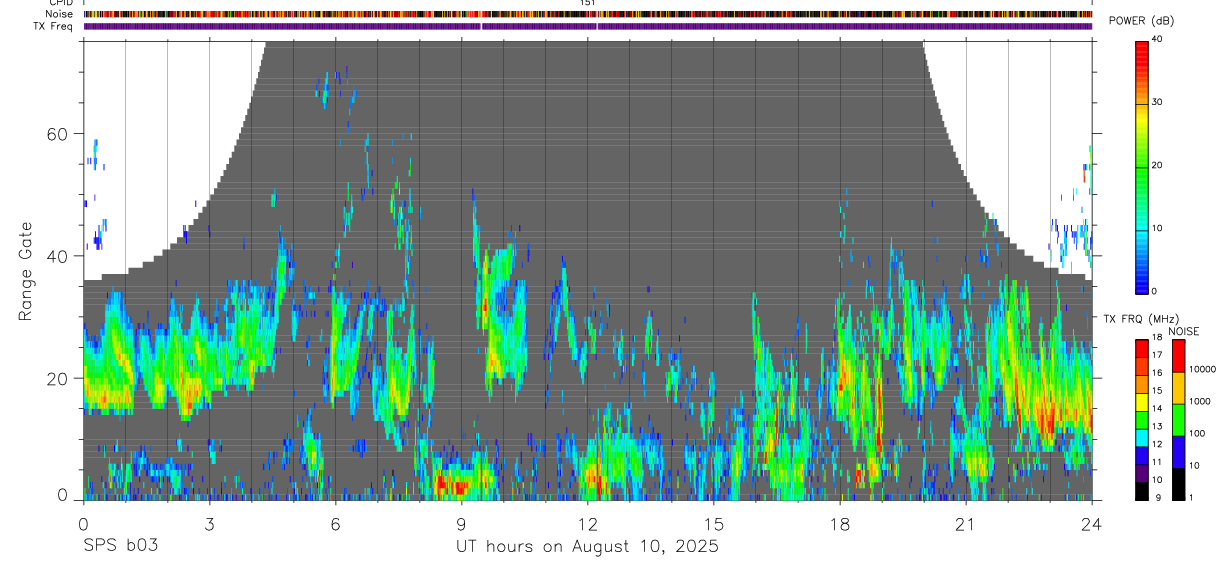
Task: Click the purple TX Freq strip above plot
Action: pos(588,26)
